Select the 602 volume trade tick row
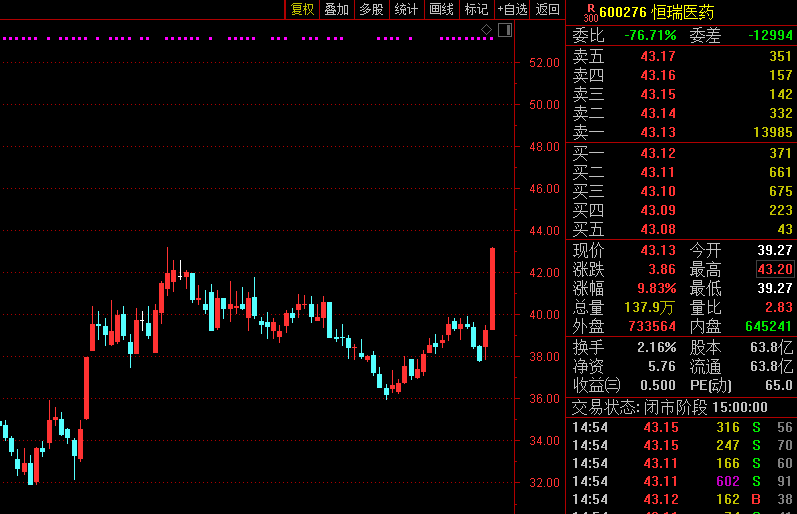The image size is (797, 514). point(682,481)
